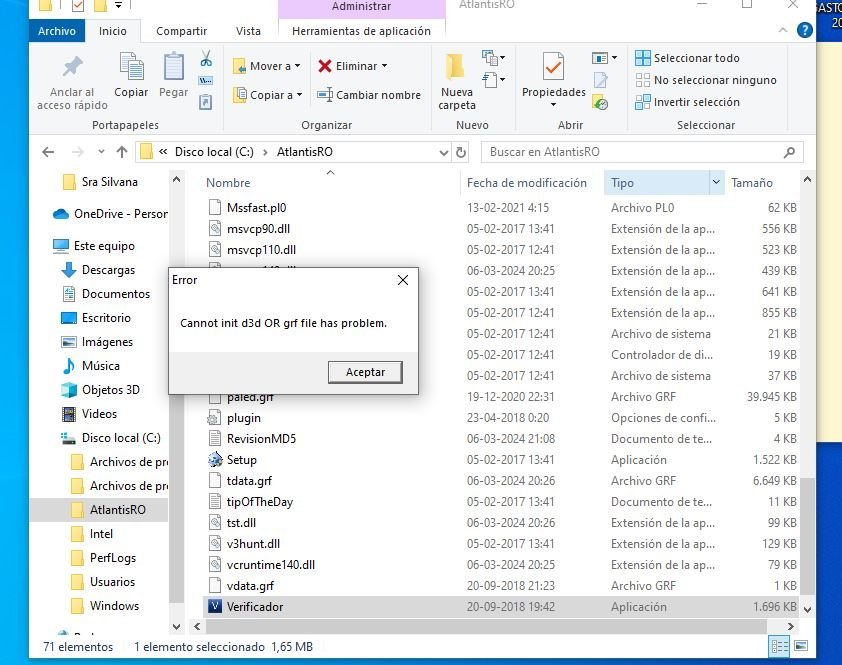Expand the Eliminar options arrow
The image size is (842, 665).
point(384,66)
